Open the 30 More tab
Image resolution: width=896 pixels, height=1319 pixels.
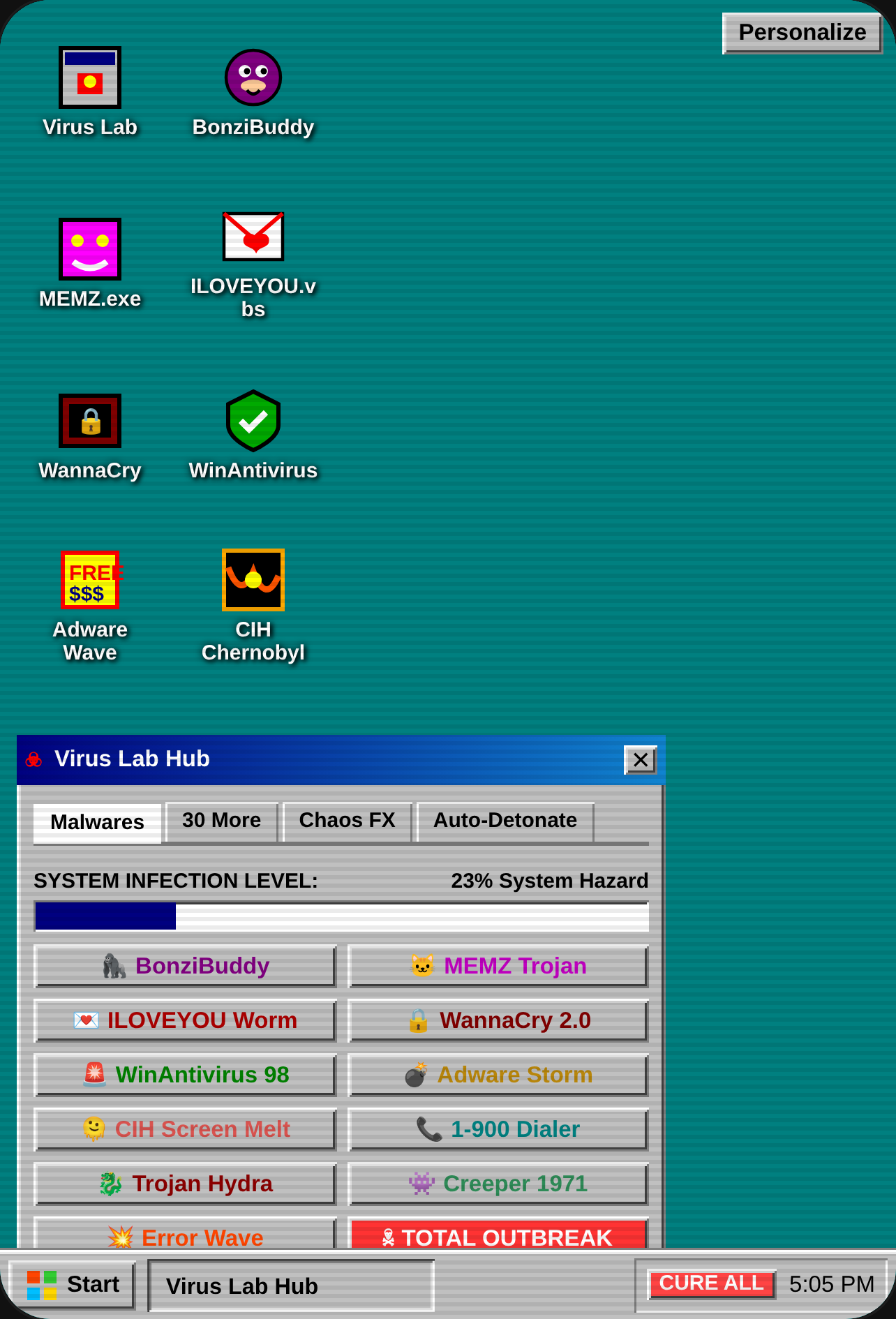pos(222,821)
